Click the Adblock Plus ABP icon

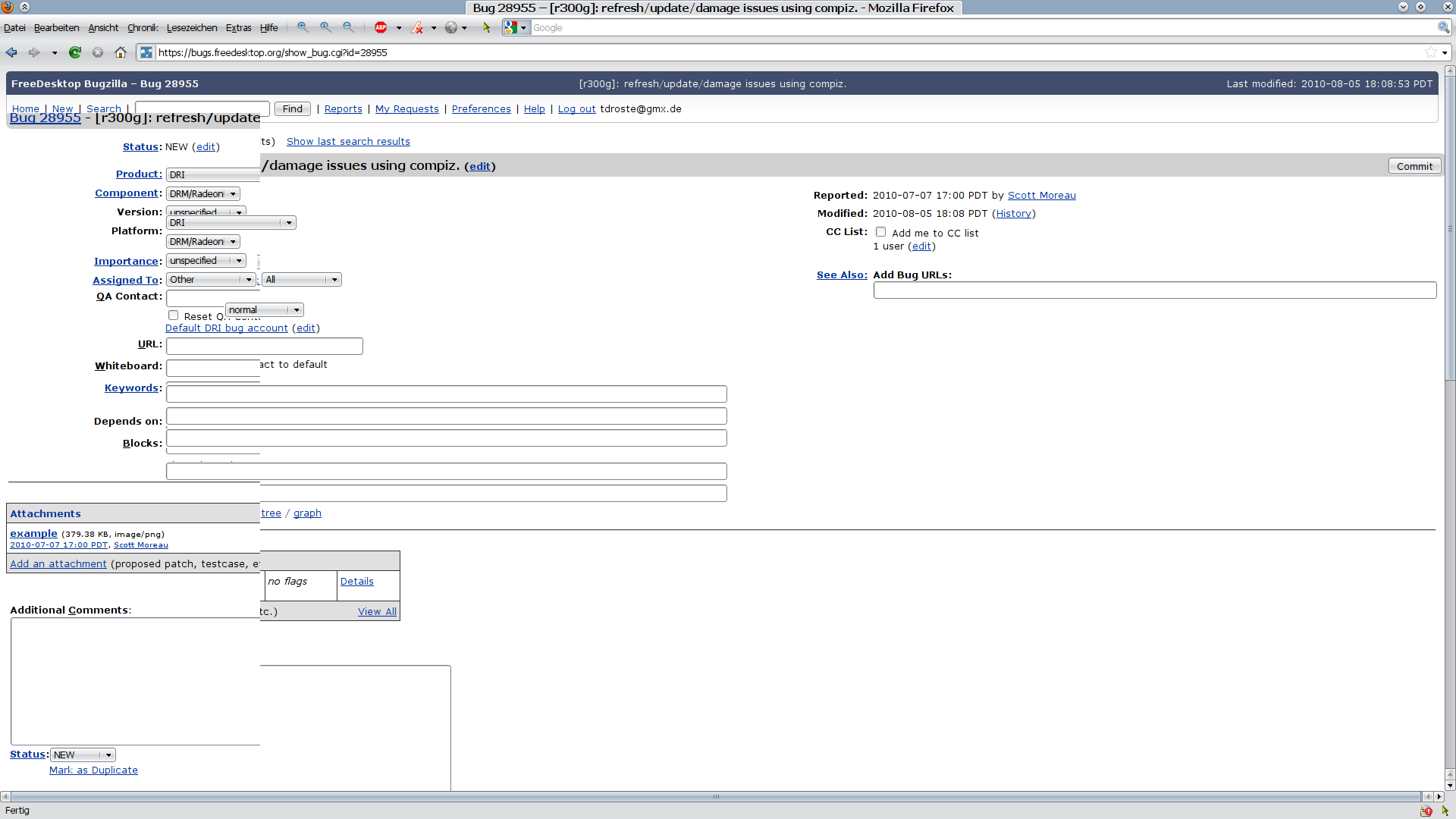coord(381,27)
